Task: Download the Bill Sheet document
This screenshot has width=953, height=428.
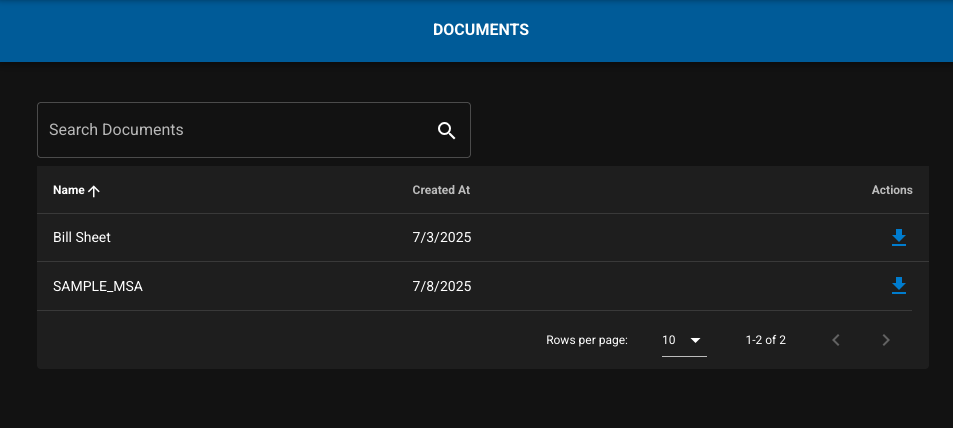Action: [898, 238]
